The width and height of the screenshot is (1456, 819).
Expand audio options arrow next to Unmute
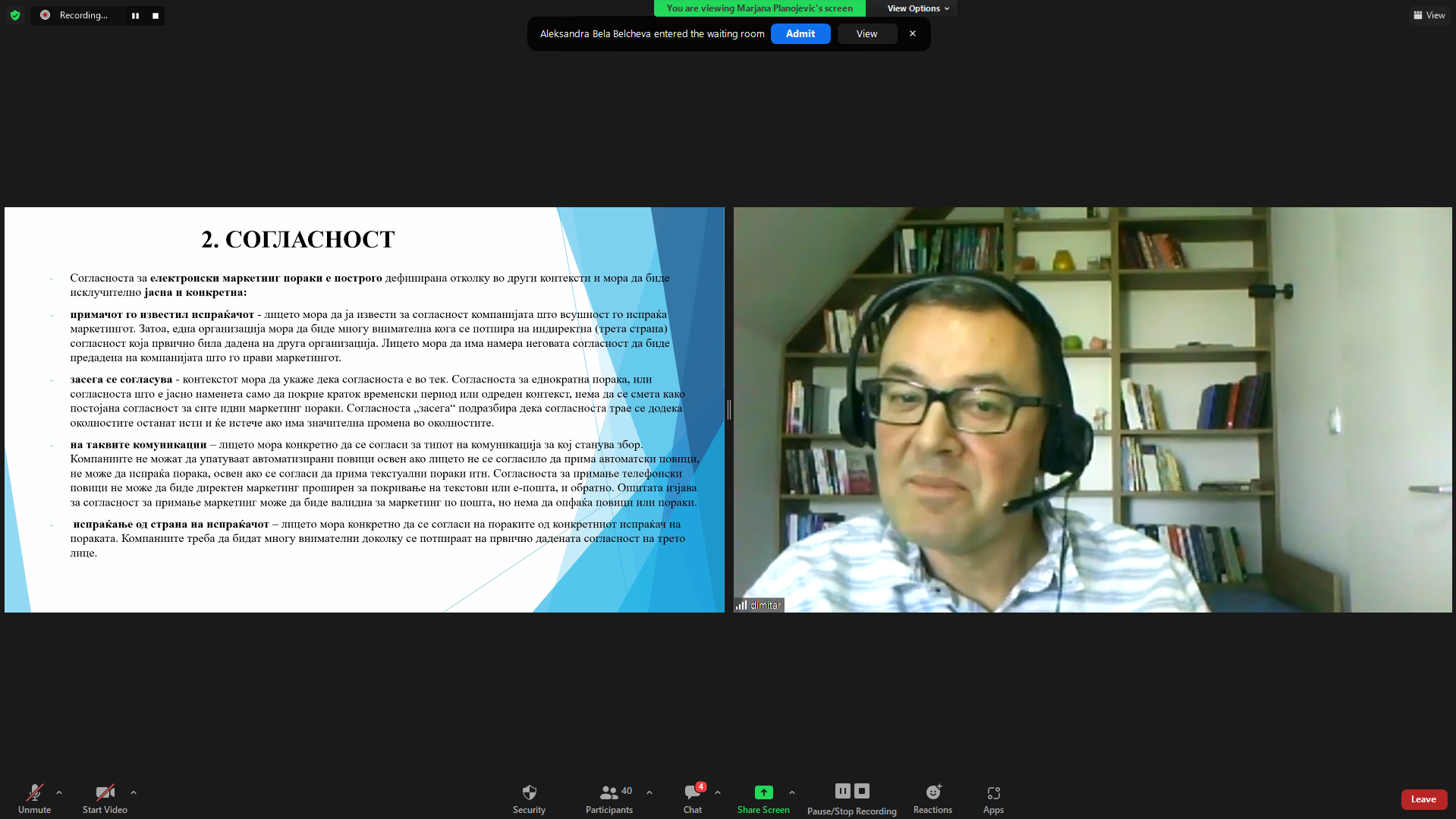(x=59, y=792)
